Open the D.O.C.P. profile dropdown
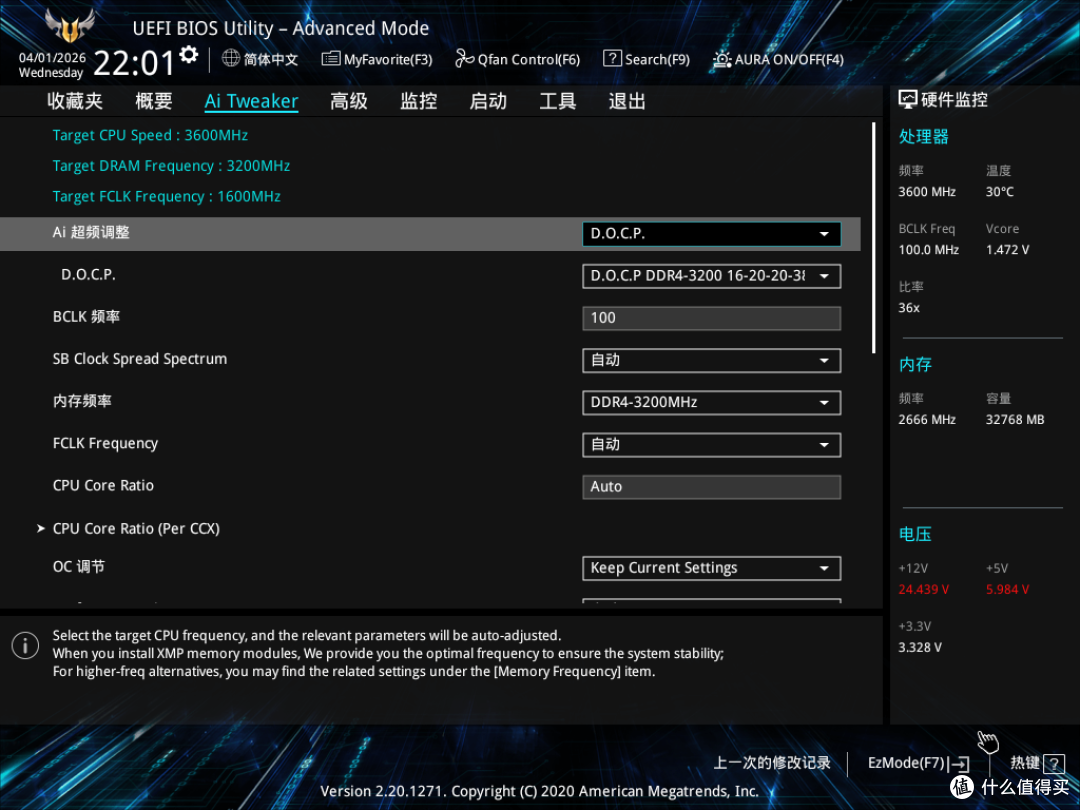 712,276
